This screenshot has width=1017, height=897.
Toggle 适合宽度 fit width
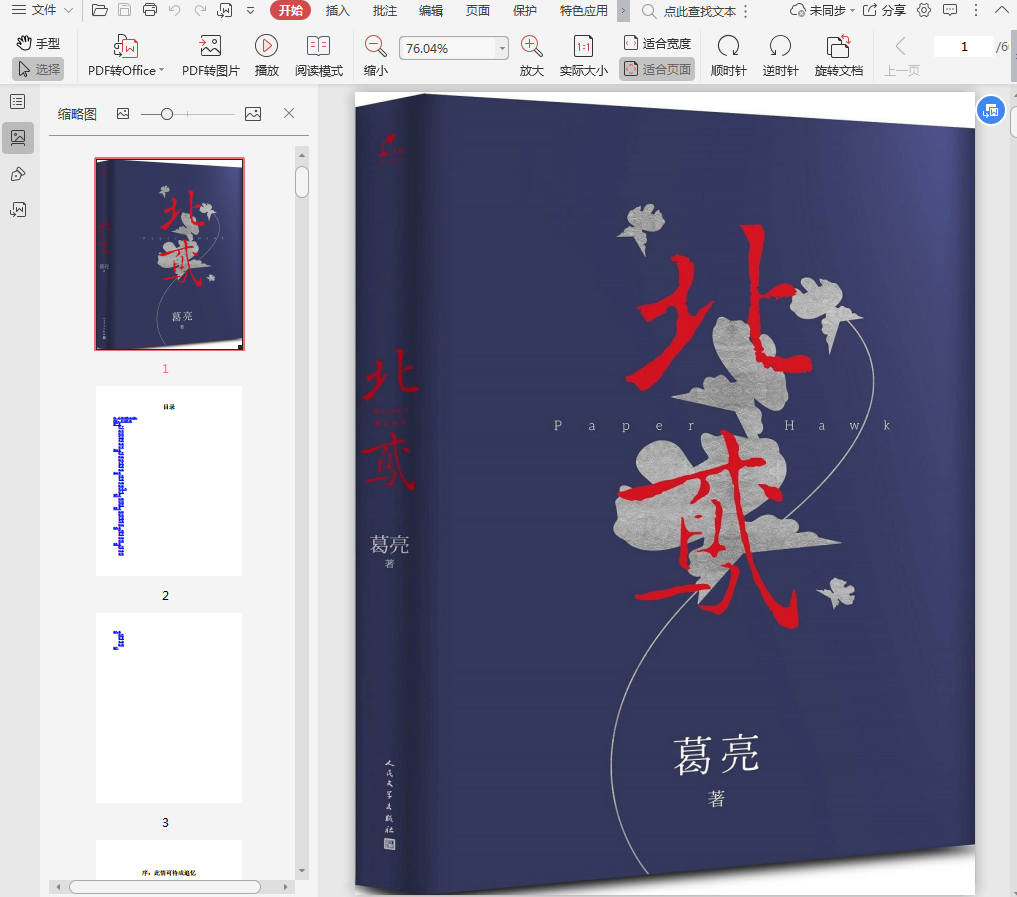[x=657, y=43]
